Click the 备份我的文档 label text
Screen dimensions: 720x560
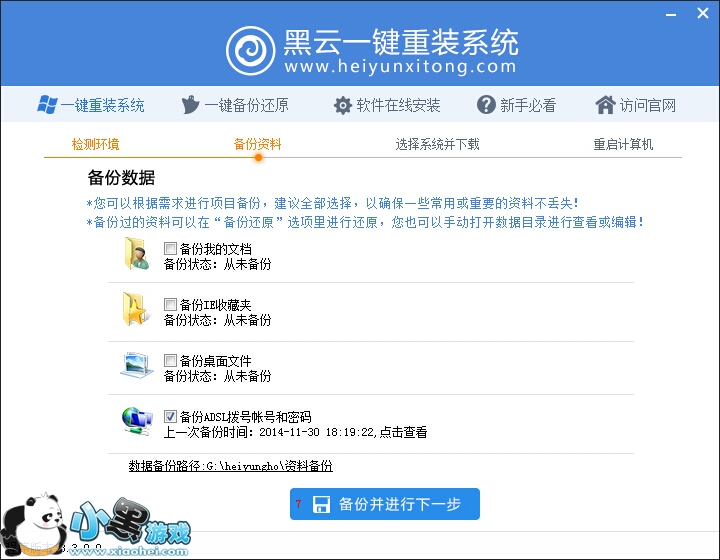point(215,249)
